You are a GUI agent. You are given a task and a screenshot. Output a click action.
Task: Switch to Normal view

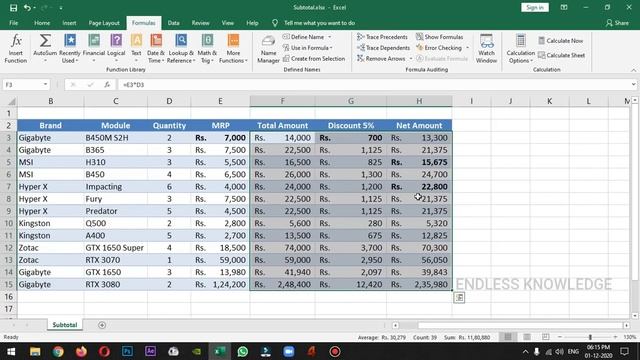(508, 337)
